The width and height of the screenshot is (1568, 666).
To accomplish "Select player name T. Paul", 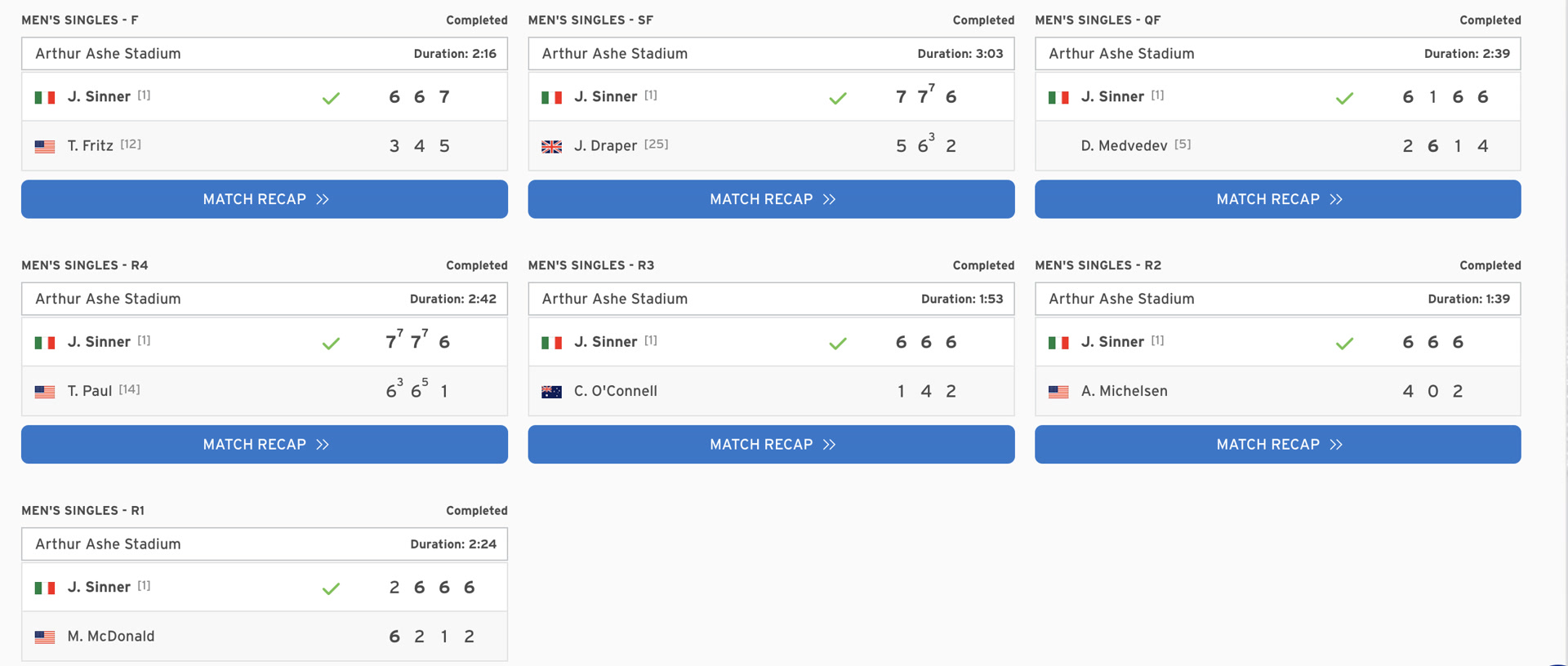I will [90, 391].
